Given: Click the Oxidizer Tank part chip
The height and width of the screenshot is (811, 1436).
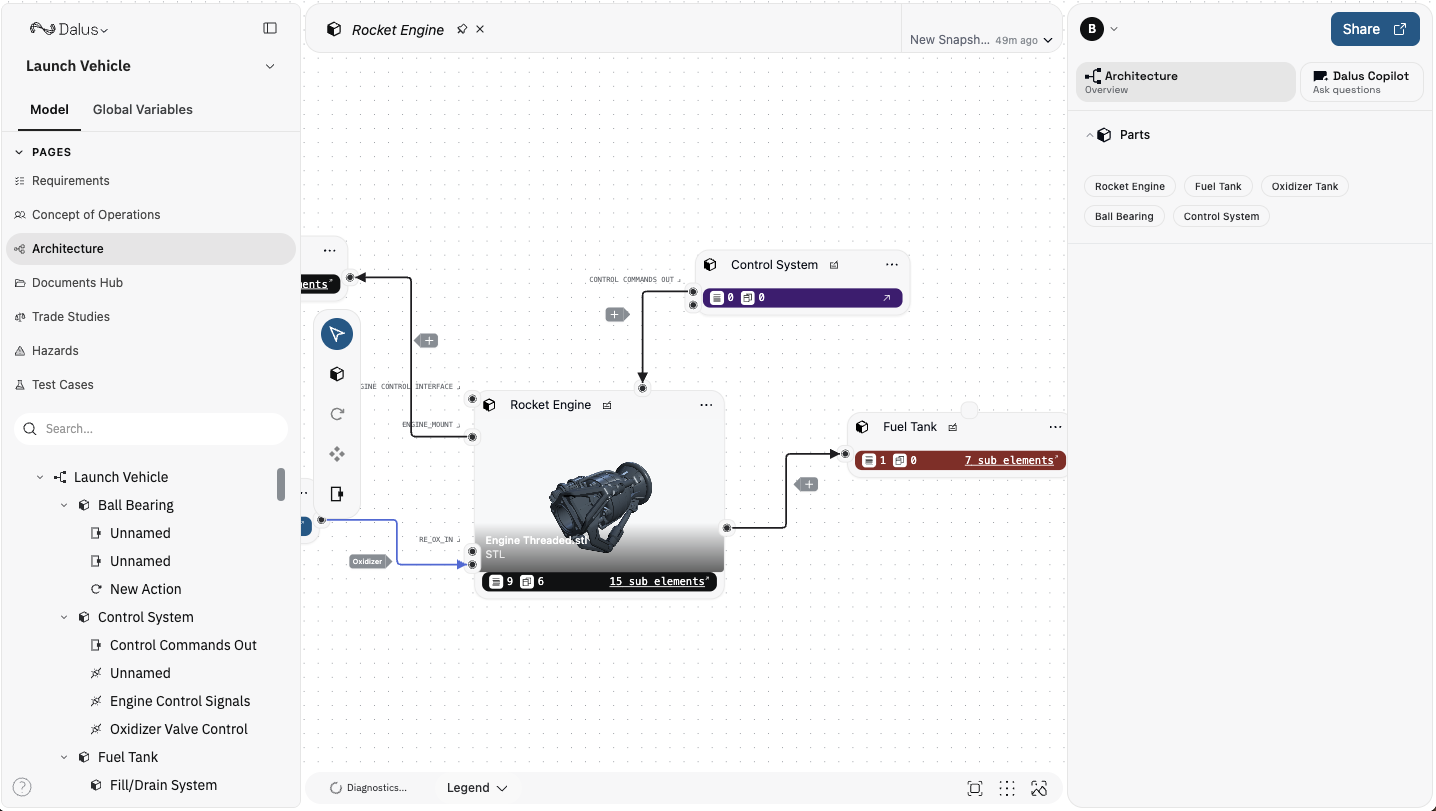Looking at the screenshot, I should click(x=1305, y=186).
